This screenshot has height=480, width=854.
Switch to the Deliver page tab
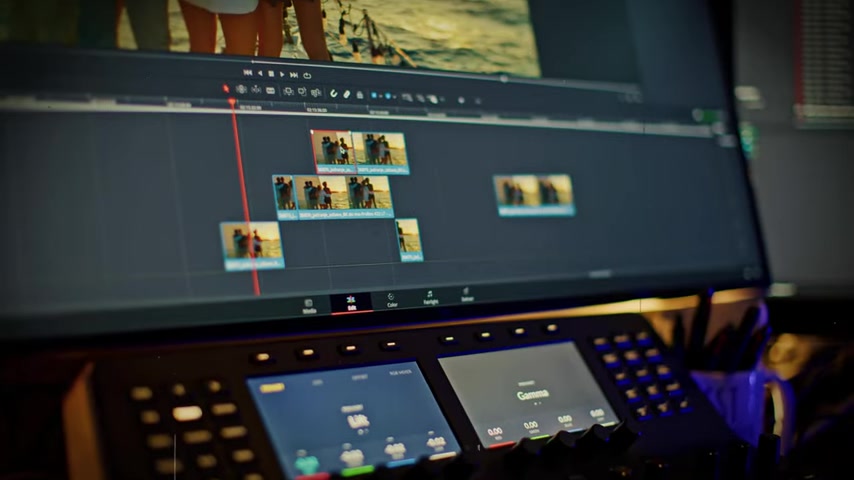pyautogui.click(x=467, y=295)
